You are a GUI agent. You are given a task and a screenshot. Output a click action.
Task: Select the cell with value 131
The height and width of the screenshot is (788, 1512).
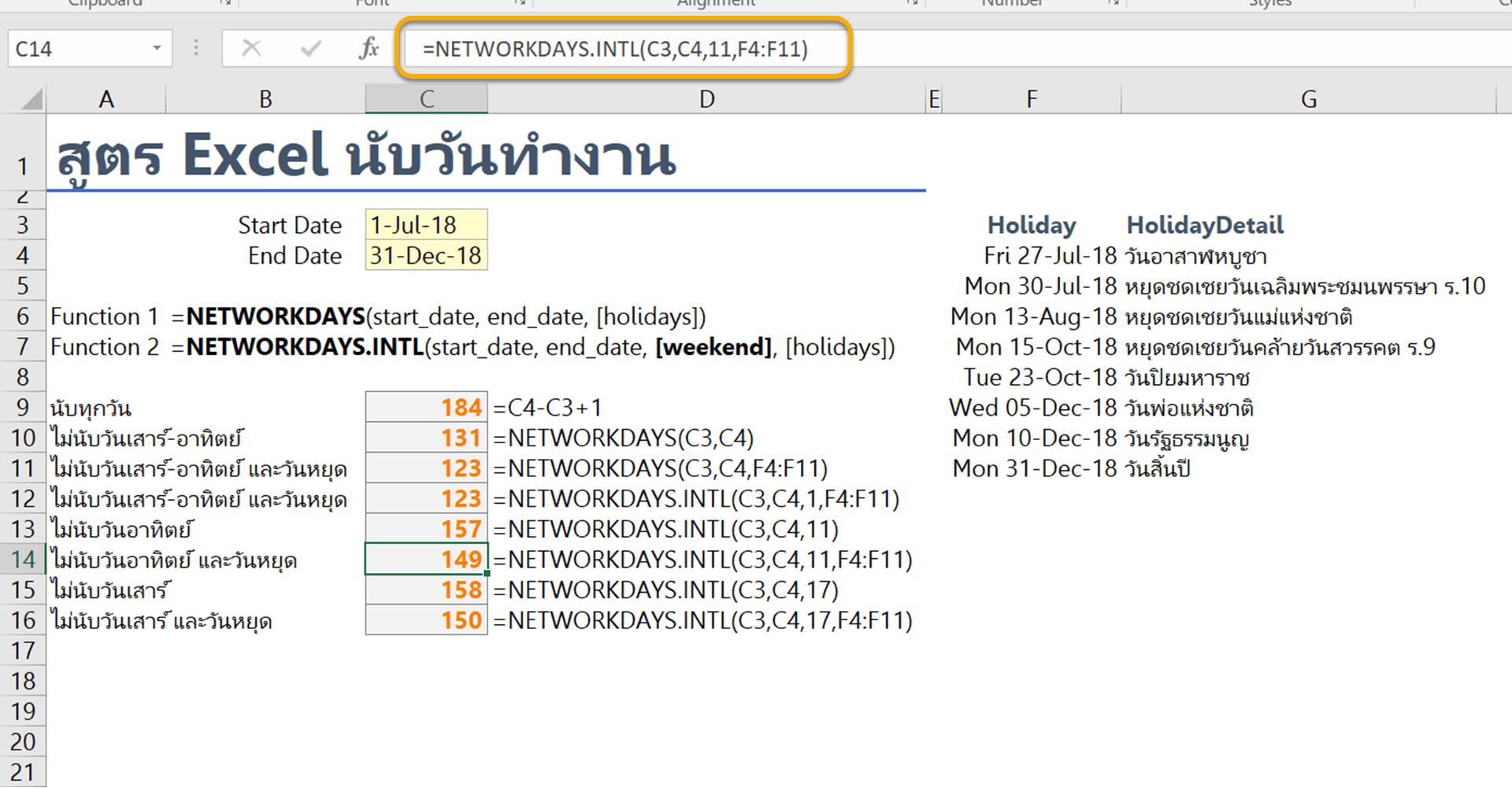(426, 438)
